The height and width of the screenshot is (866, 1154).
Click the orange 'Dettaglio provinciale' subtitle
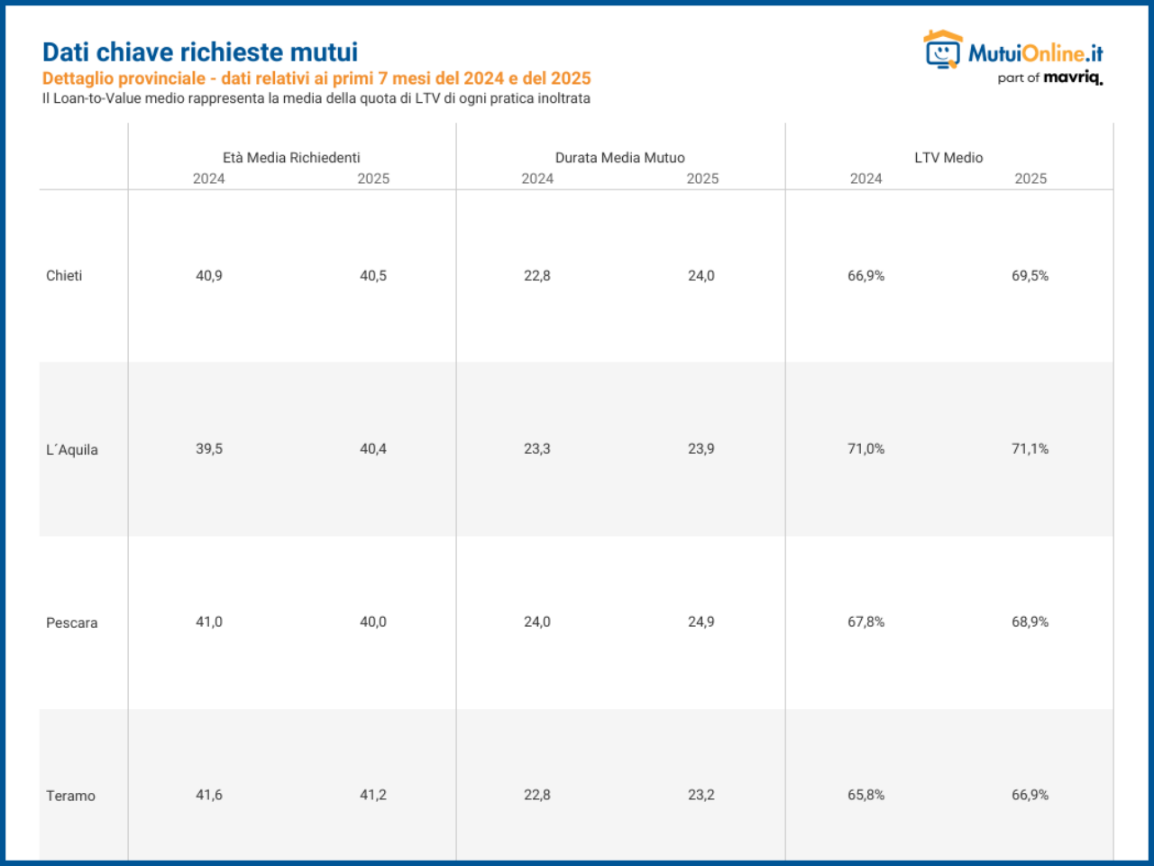coord(316,78)
